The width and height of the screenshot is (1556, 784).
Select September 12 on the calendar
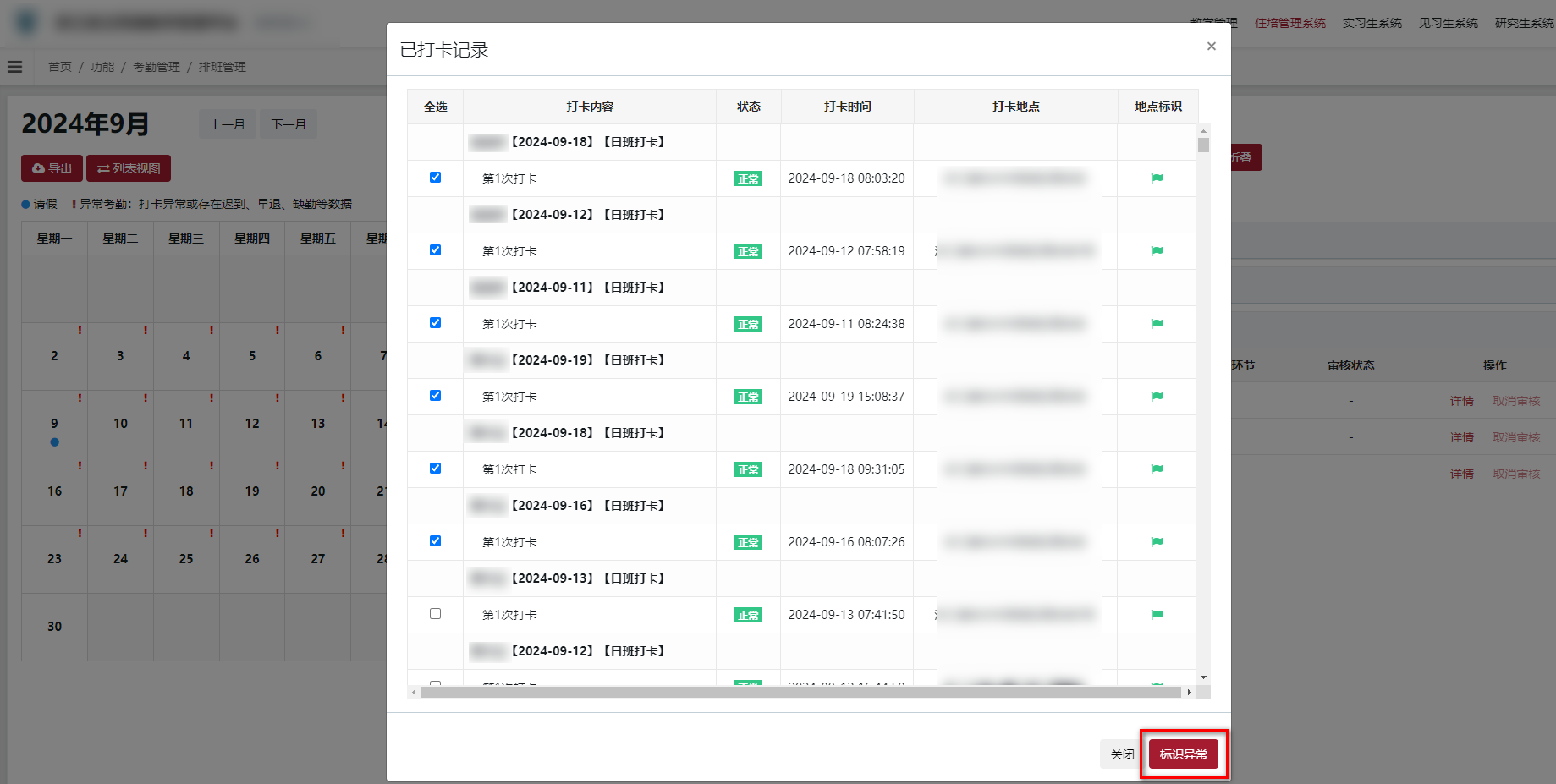tap(252, 424)
